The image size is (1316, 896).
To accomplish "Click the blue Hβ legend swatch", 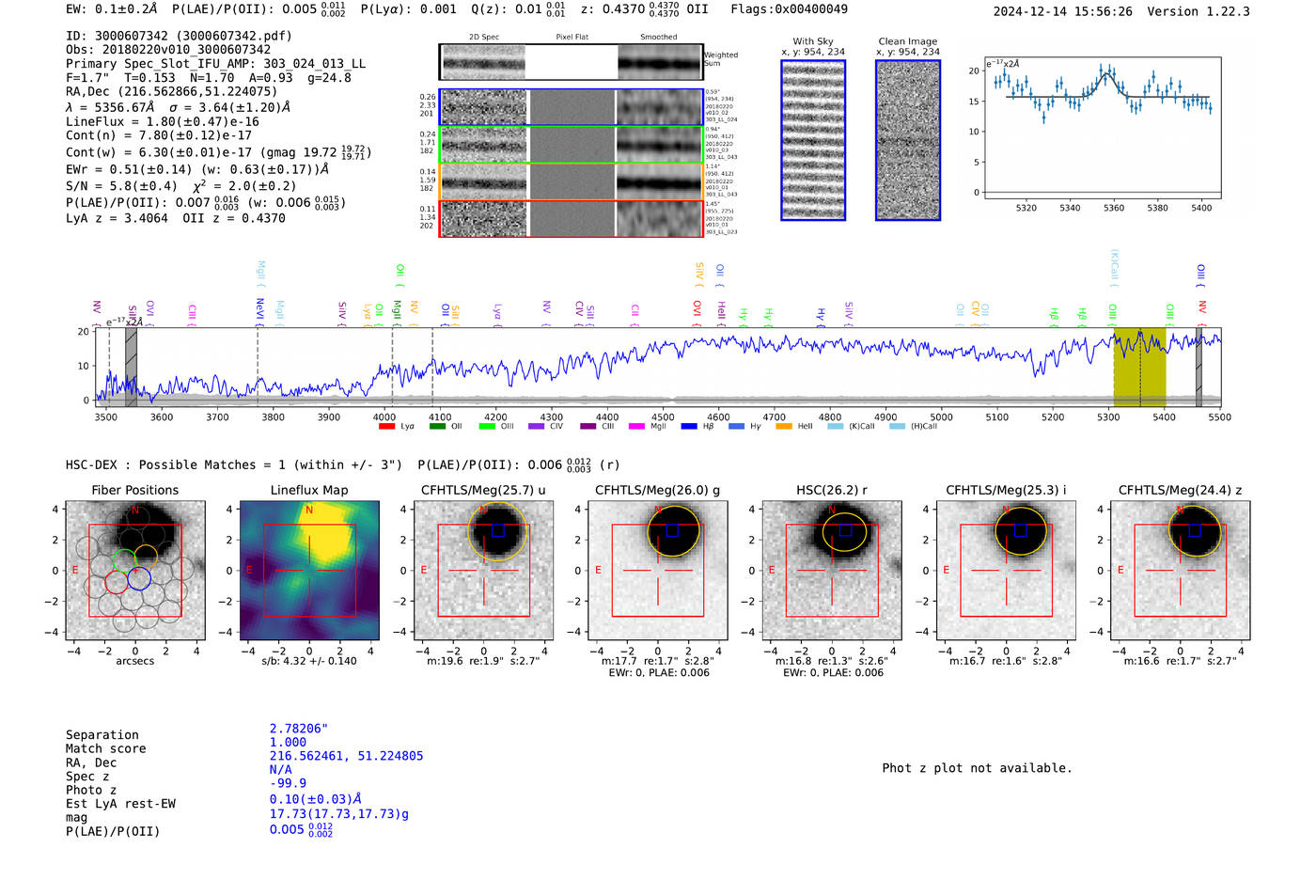I will [x=689, y=427].
